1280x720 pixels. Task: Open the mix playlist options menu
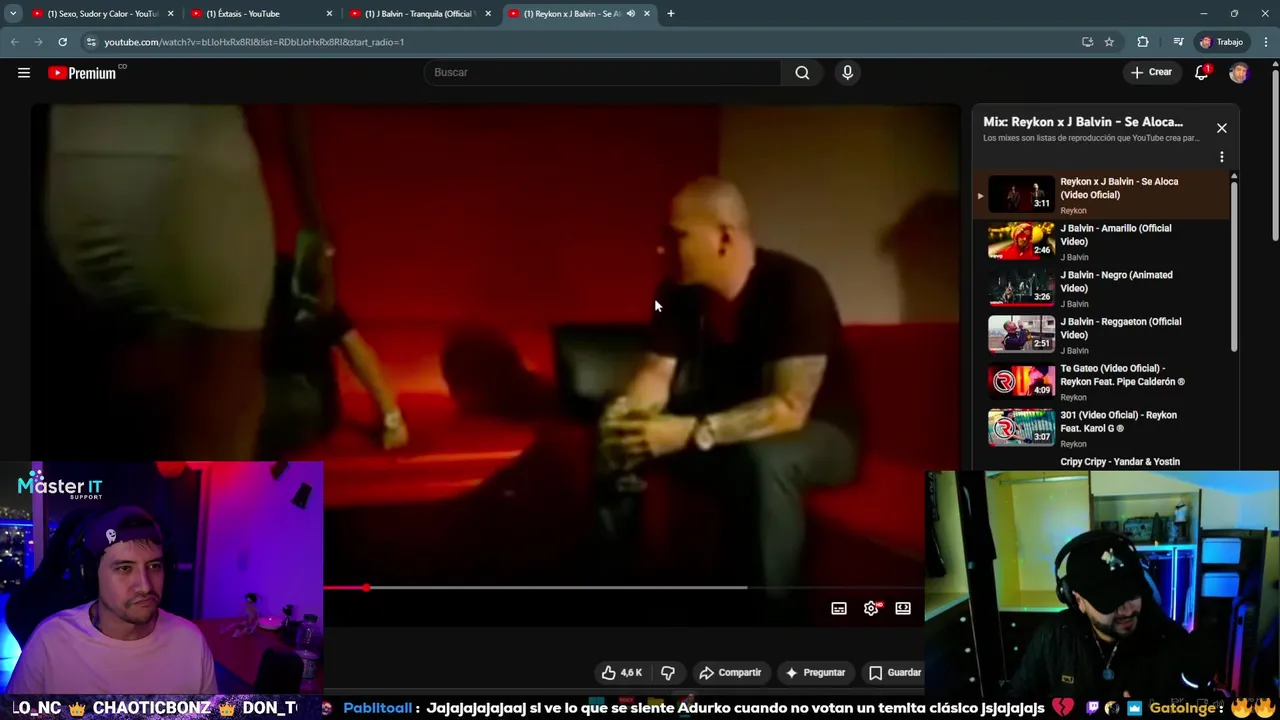1221,157
